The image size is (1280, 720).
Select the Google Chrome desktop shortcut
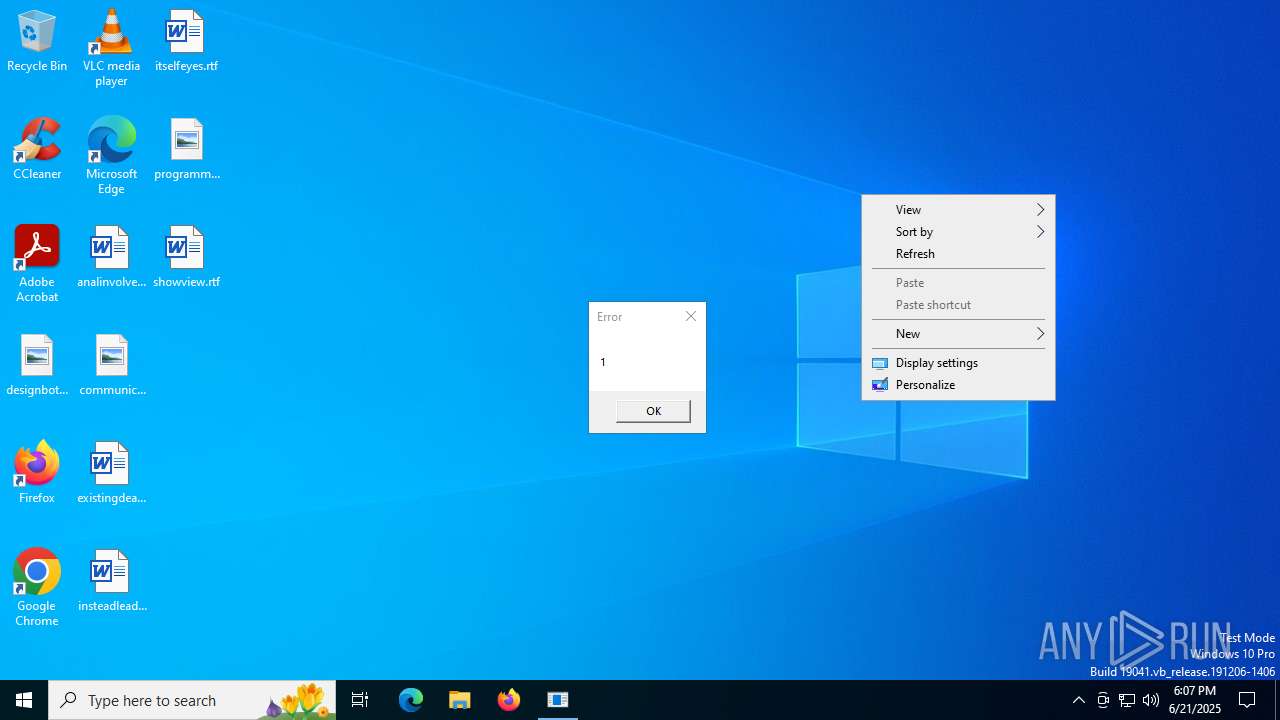37,587
